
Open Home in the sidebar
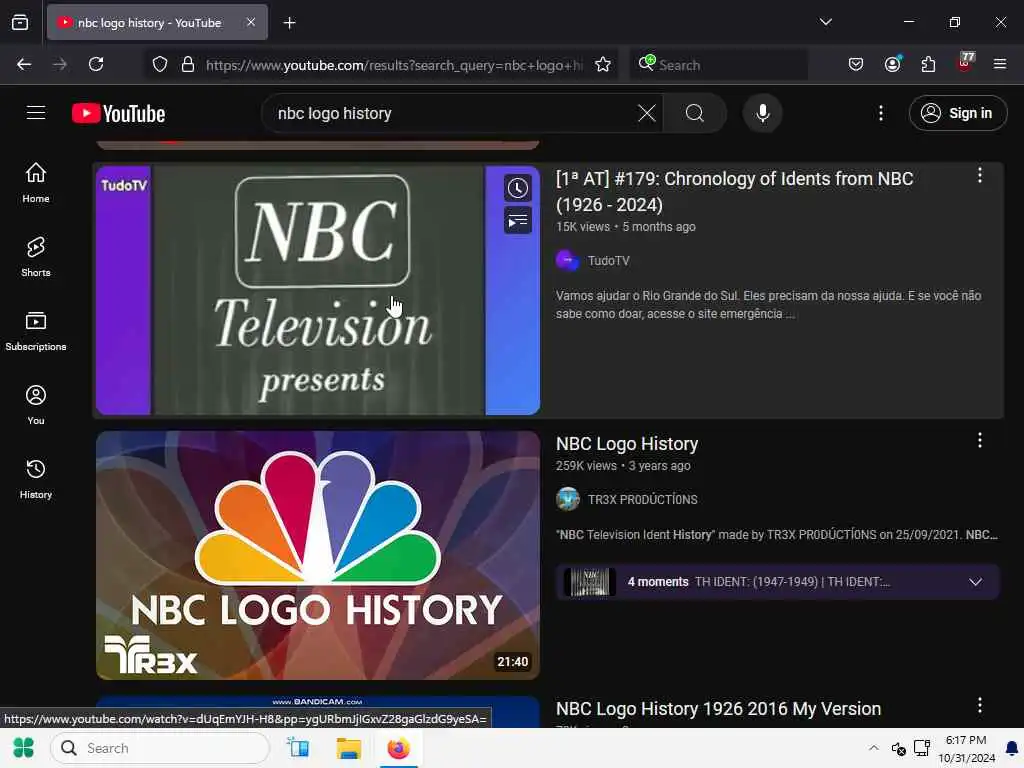tap(36, 183)
